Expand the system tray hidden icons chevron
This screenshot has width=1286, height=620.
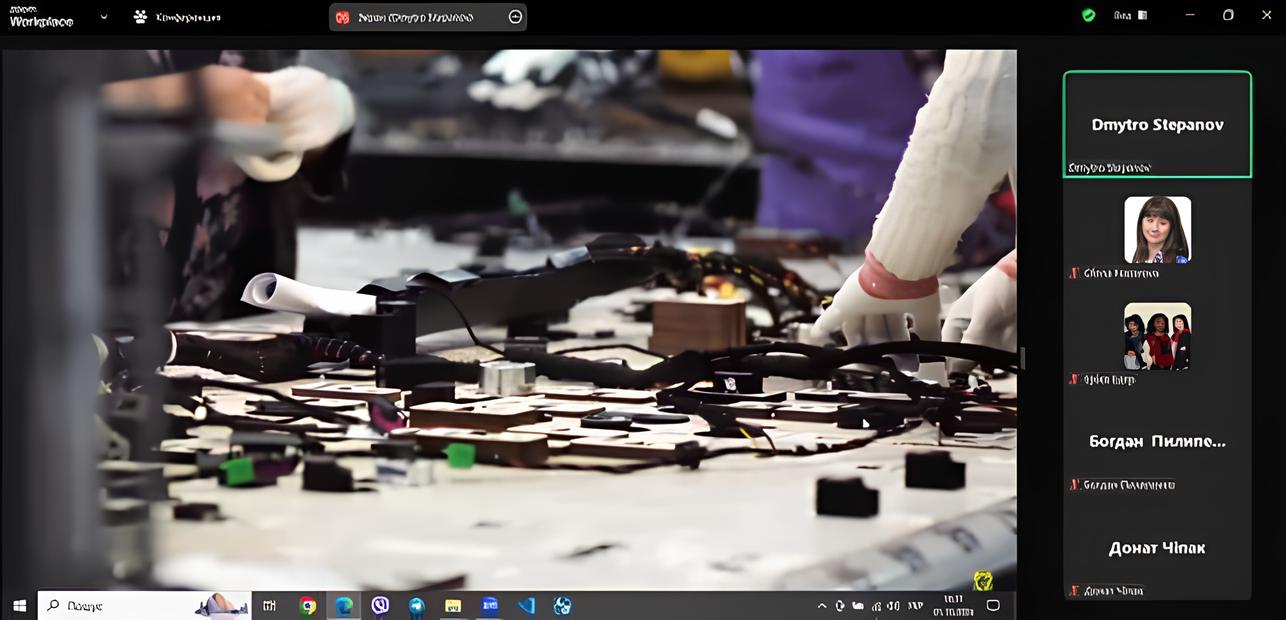tap(822, 605)
